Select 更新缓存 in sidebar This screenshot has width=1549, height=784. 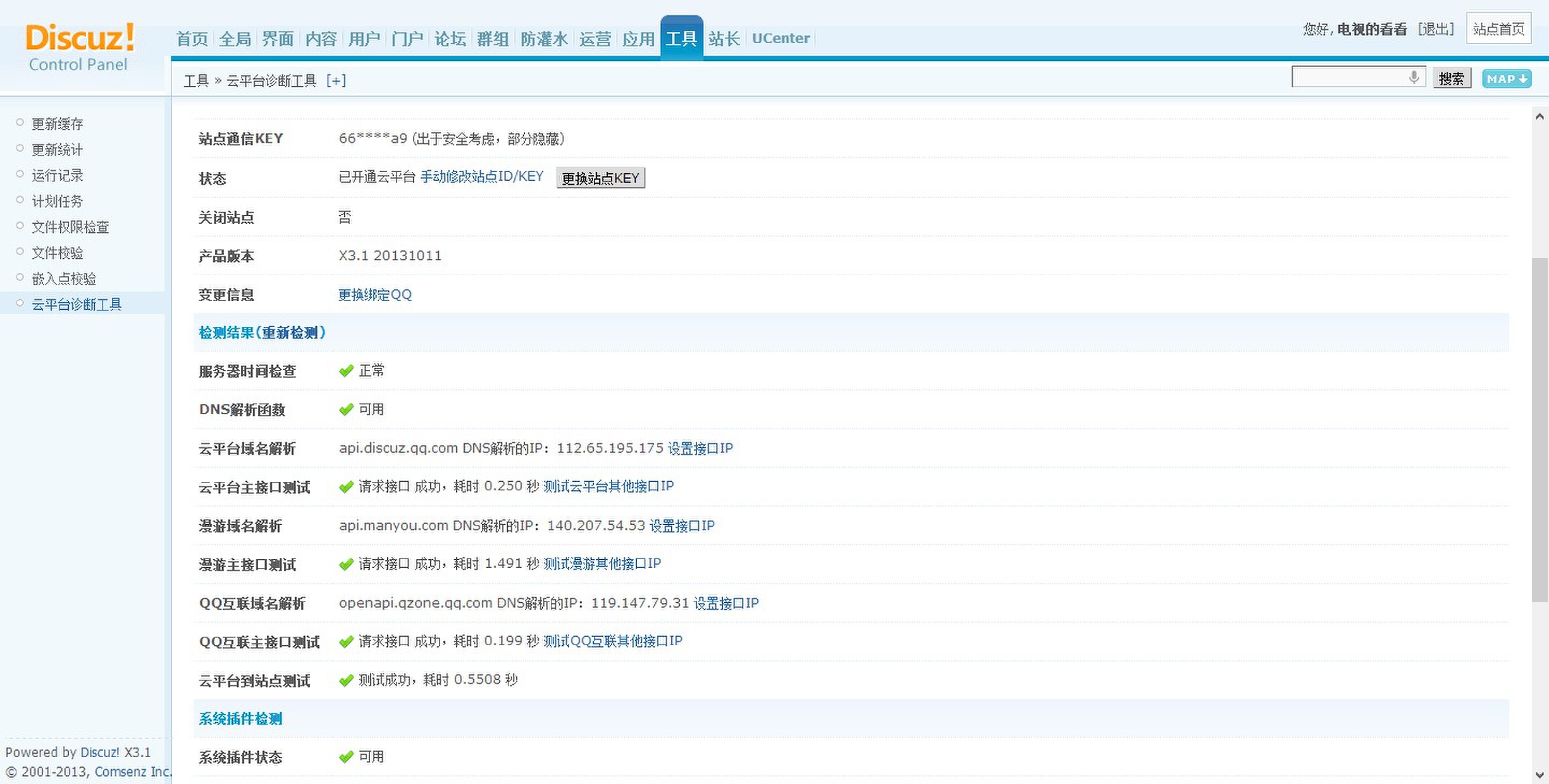coord(57,124)
